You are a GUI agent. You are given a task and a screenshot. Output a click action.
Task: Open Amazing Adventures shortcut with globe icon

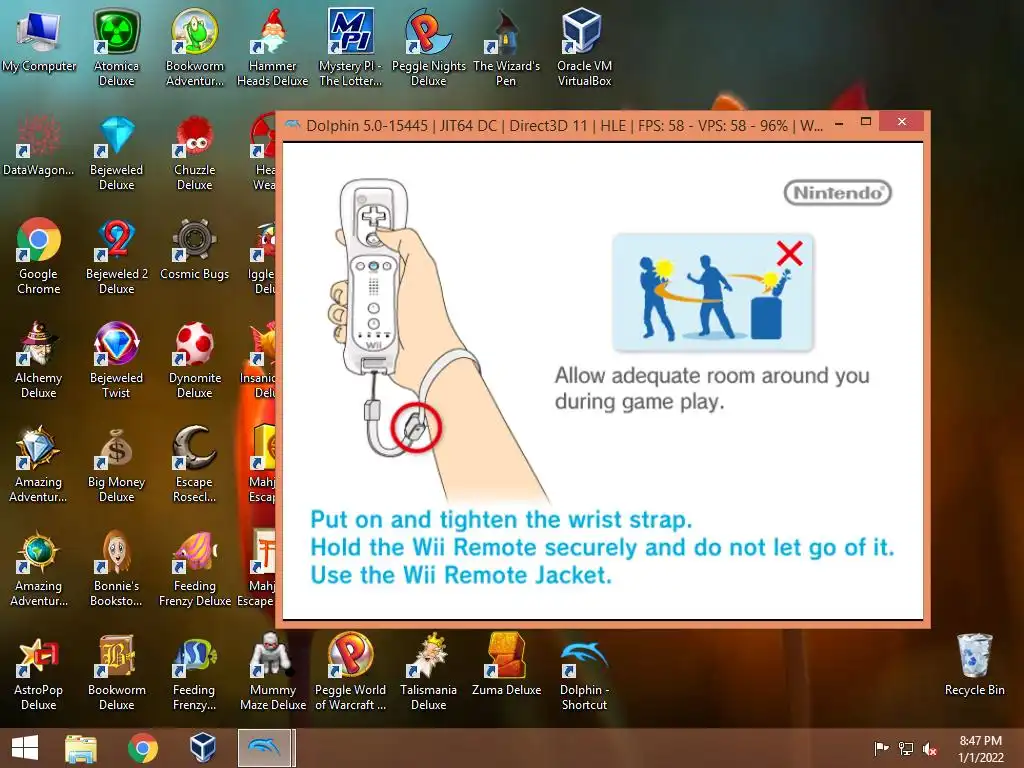click(39, 568)
